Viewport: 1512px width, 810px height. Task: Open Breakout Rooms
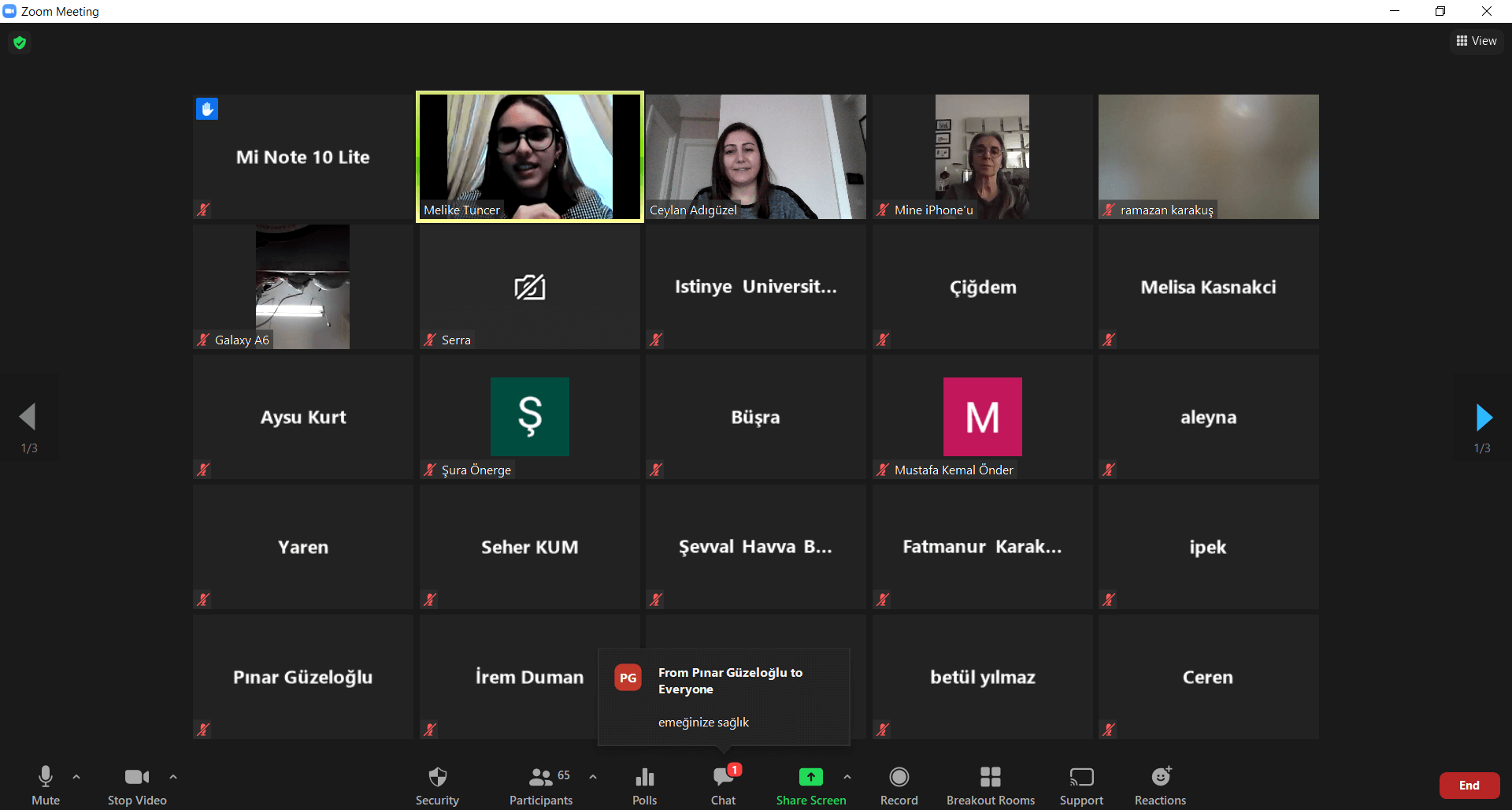click(x=990, y=786)
